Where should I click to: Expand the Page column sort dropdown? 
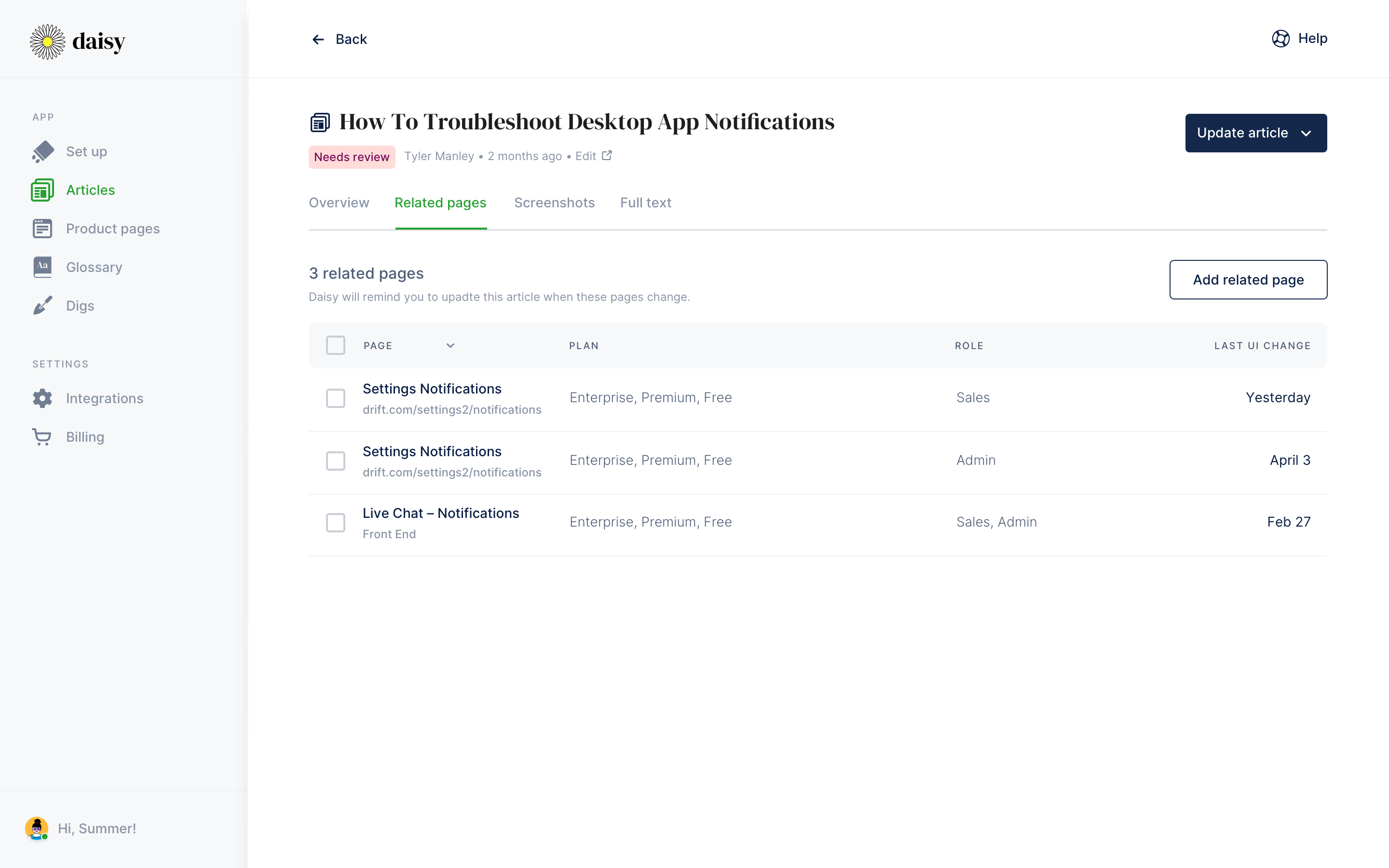click(x=449, y=345)
